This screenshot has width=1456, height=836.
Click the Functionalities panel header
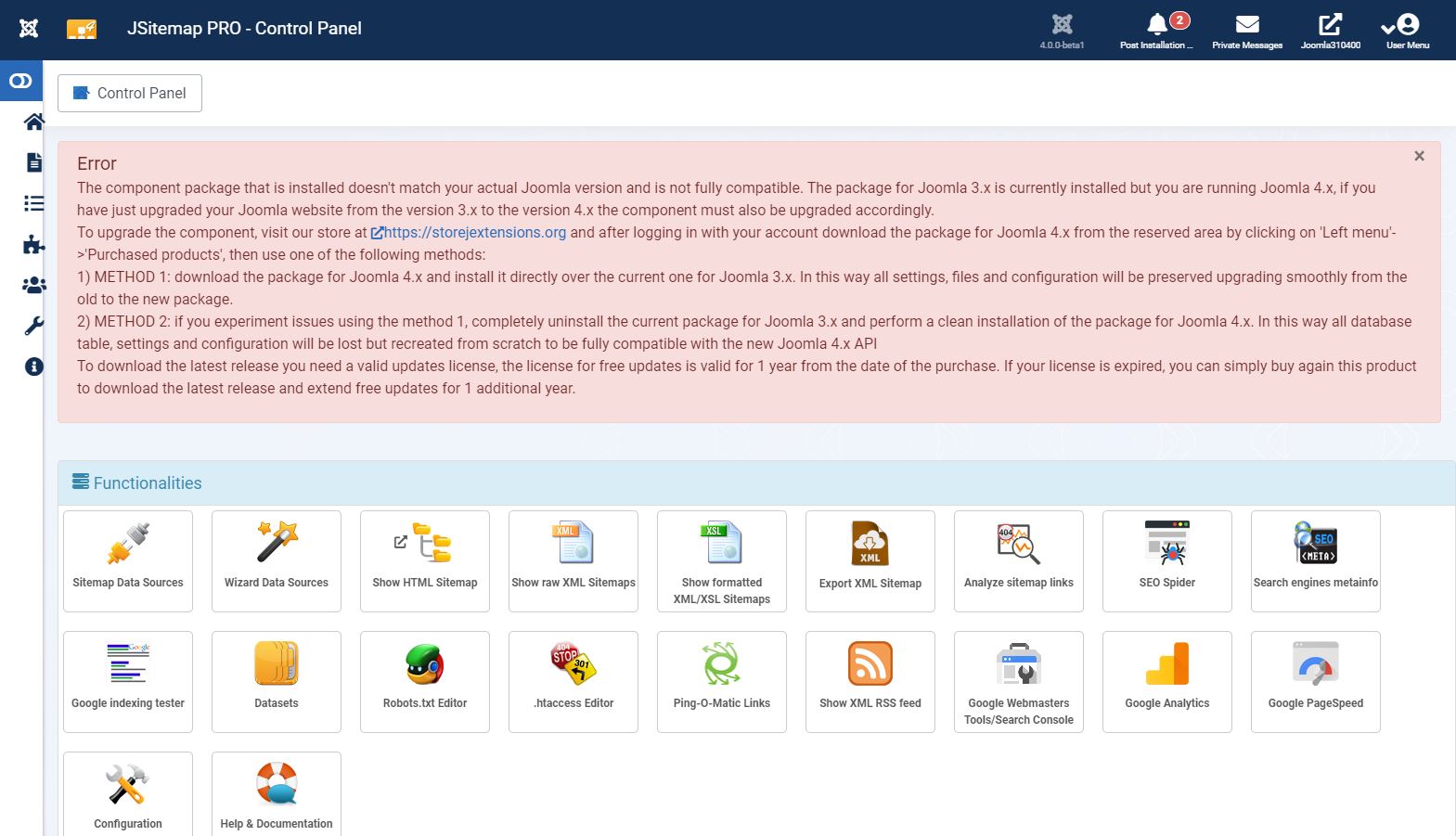[x=756, y=482]
